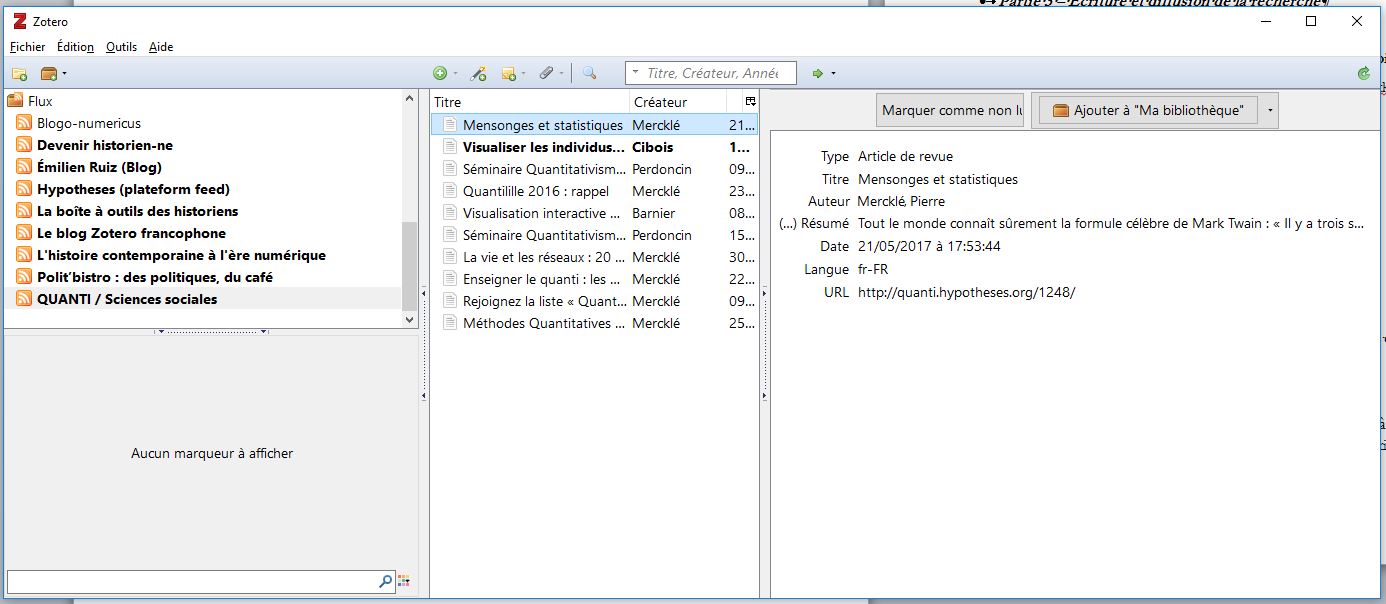1386x604 pixels.
Task: Click the URL http://quanti.hypotheses.org/1248/
Action: (x=966, y=292)
